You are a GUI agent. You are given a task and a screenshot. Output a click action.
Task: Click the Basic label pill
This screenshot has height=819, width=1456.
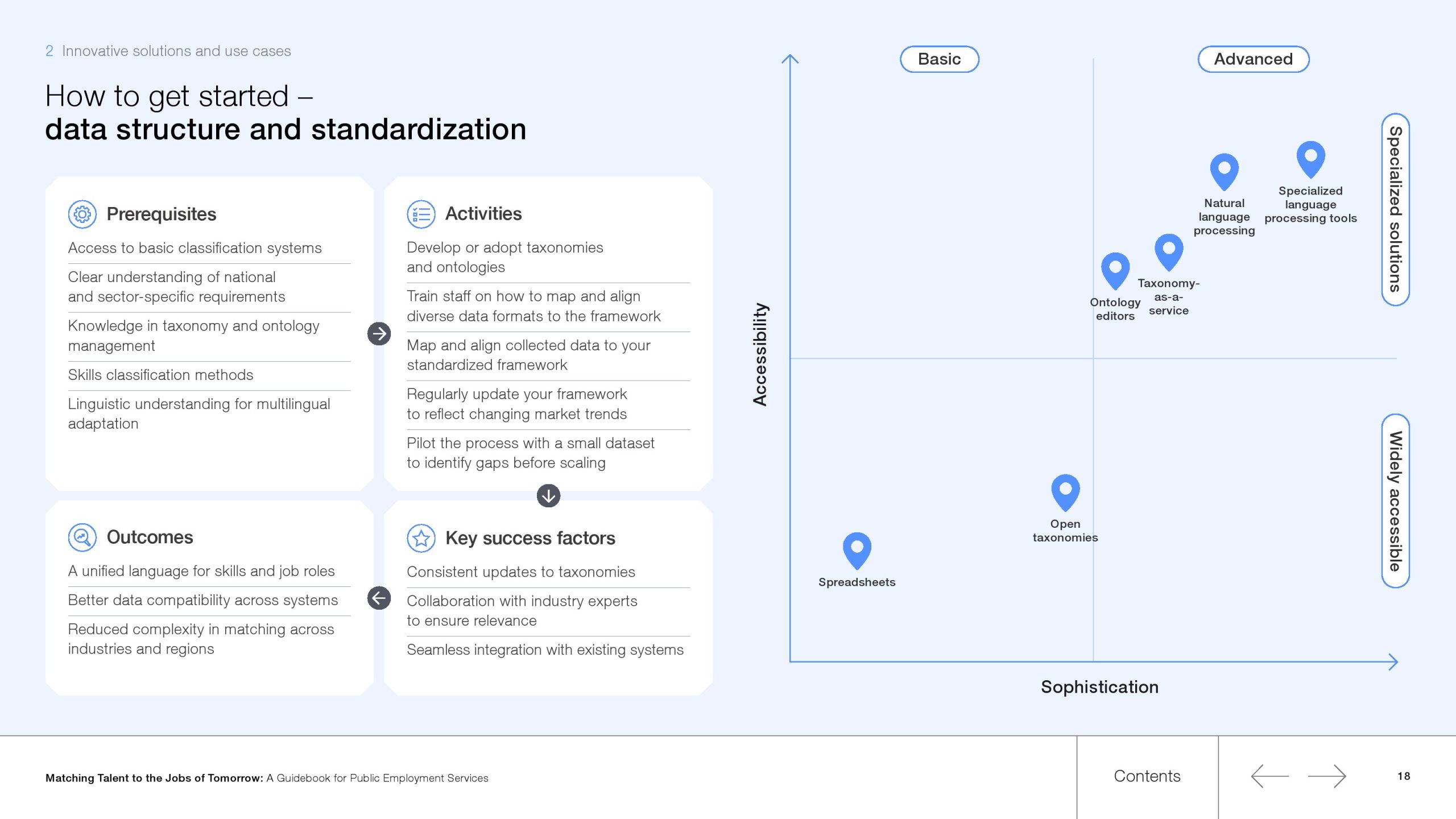(x=939, y=59)
